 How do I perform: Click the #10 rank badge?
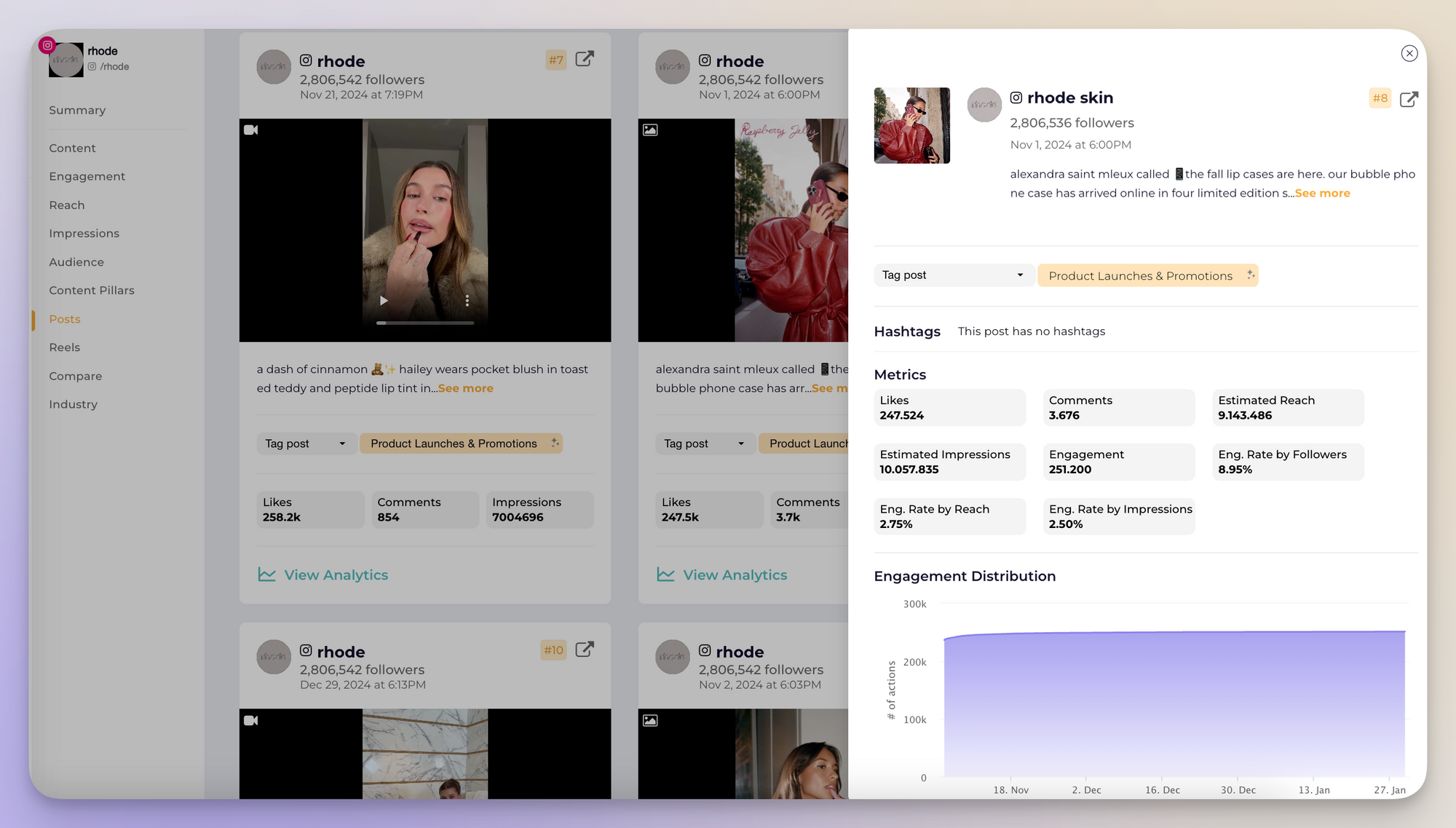click(x=553, y=650)
